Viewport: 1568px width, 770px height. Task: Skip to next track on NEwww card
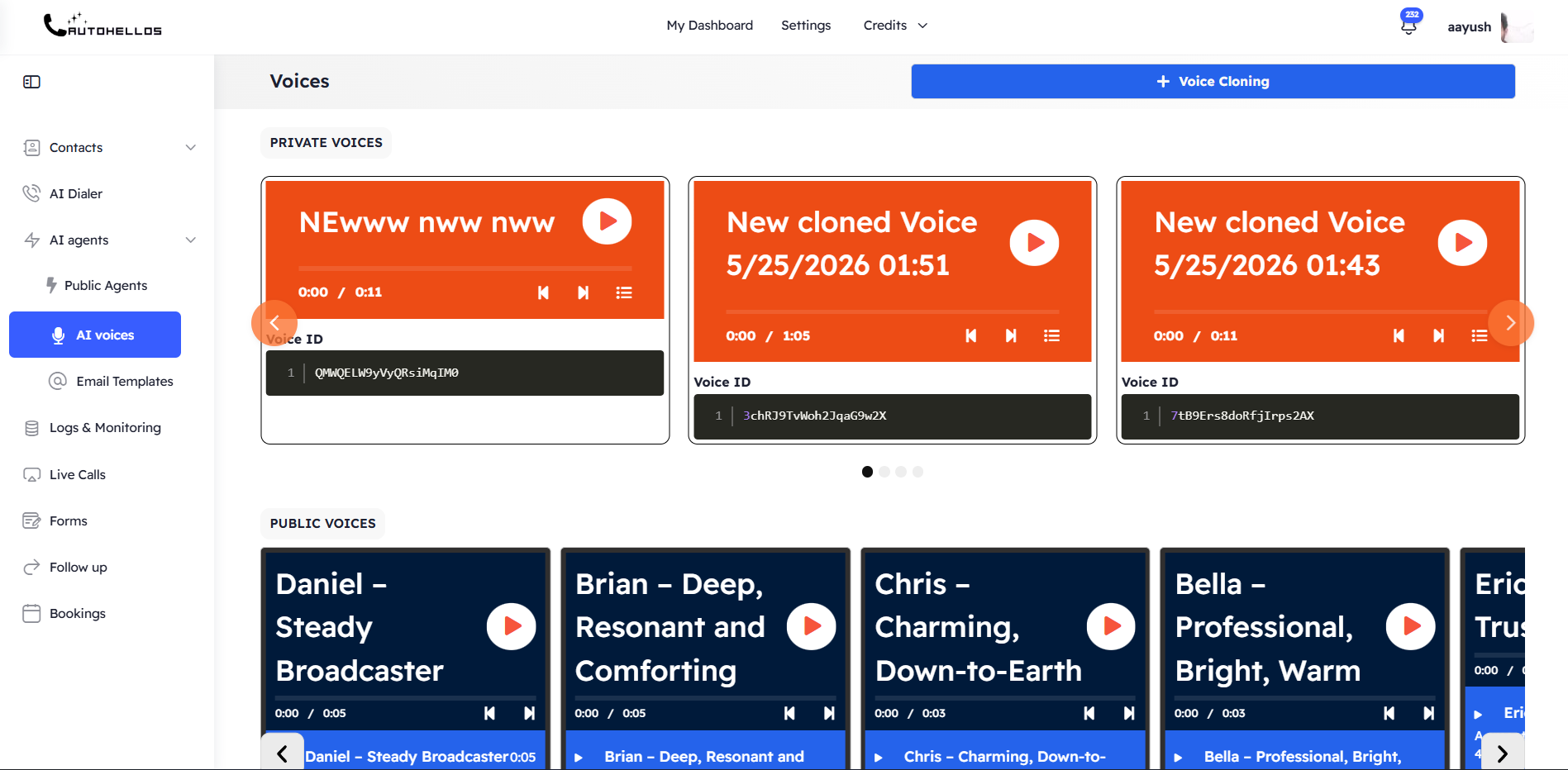coord(584,292)
